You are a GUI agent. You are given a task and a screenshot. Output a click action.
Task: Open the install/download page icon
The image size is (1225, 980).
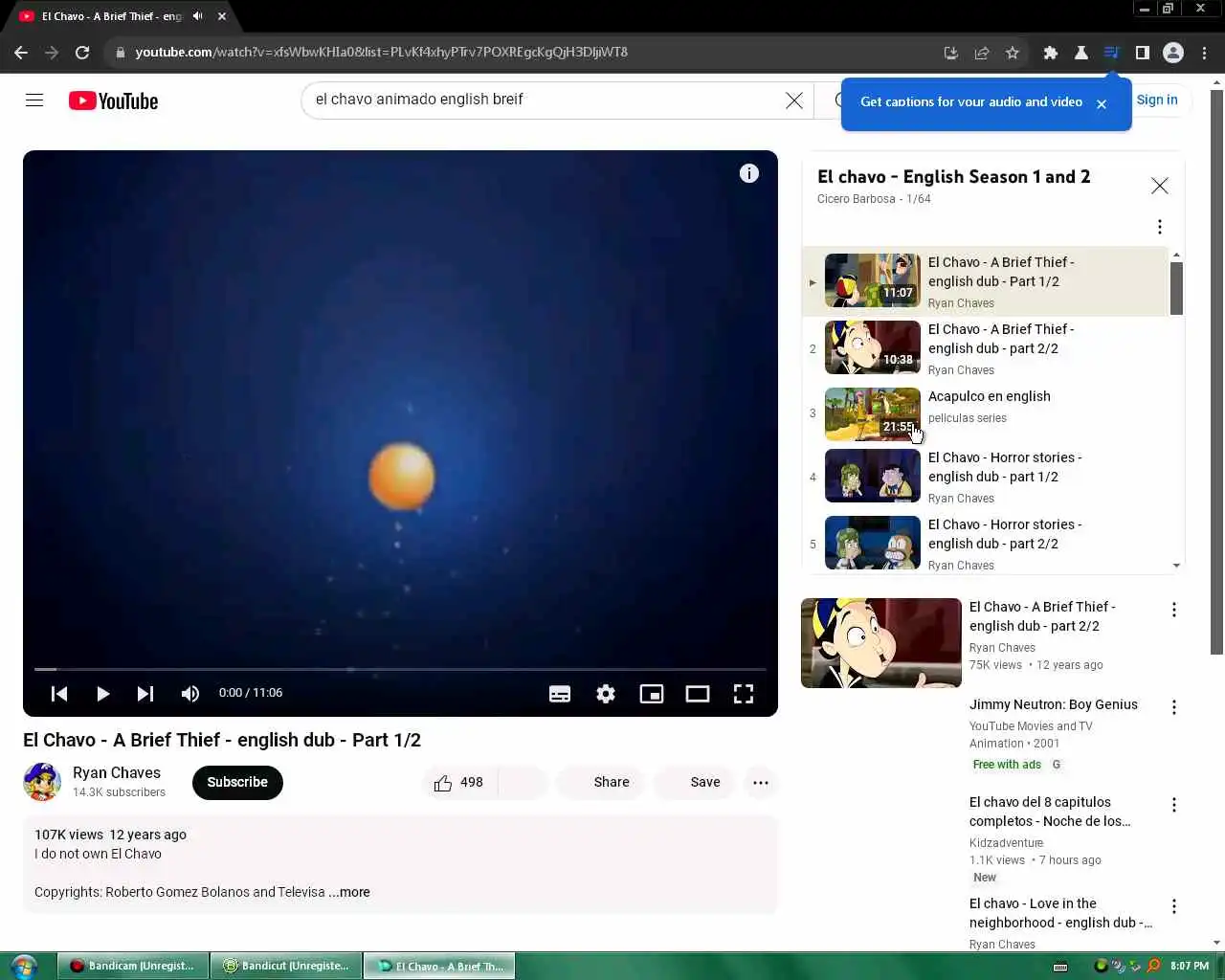(x=951, y=53)
